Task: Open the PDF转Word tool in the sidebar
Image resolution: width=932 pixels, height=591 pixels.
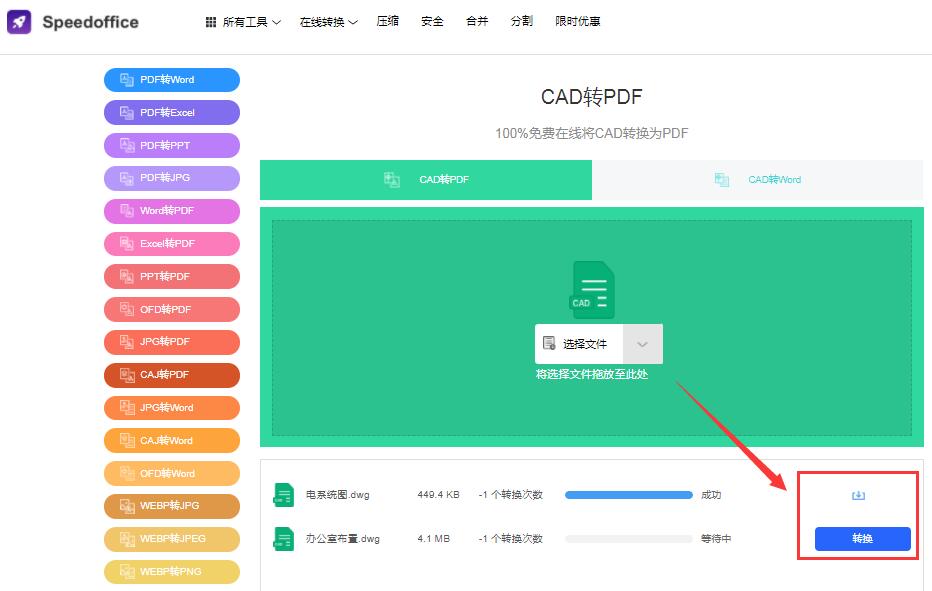Action: pyautogui.click(x=172, y=80)
